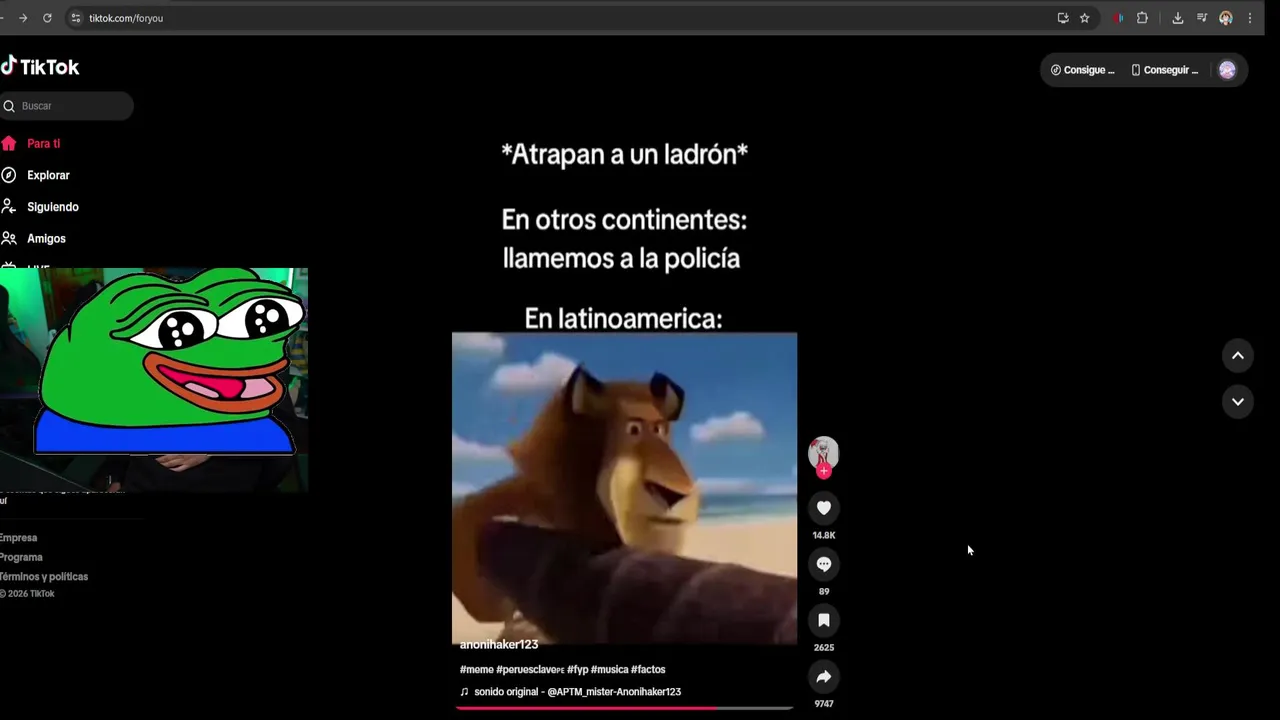
Task: Click the browser forward arrow
Action: [x=23, y=18]
